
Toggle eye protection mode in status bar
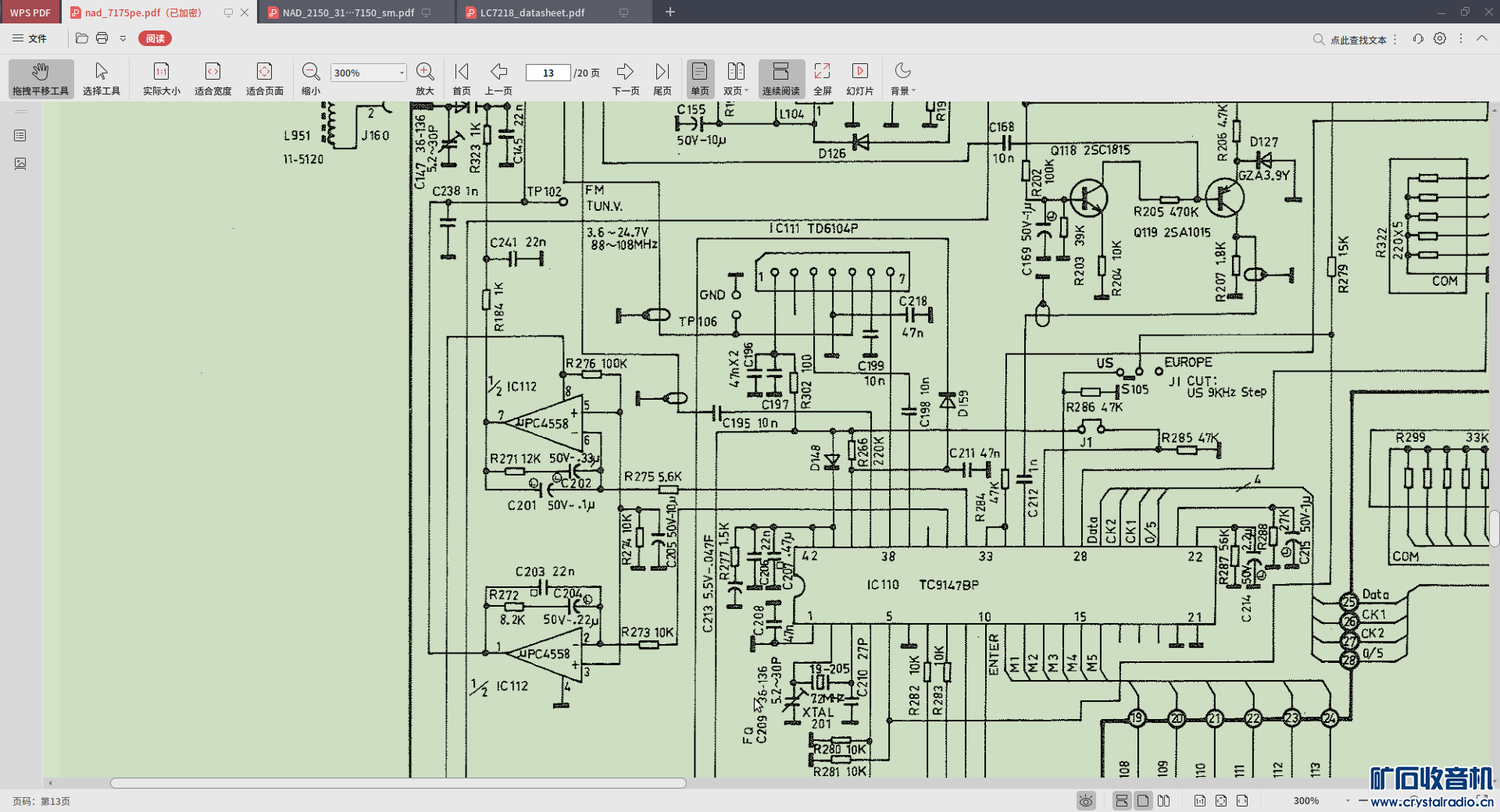click(1085, 800)
